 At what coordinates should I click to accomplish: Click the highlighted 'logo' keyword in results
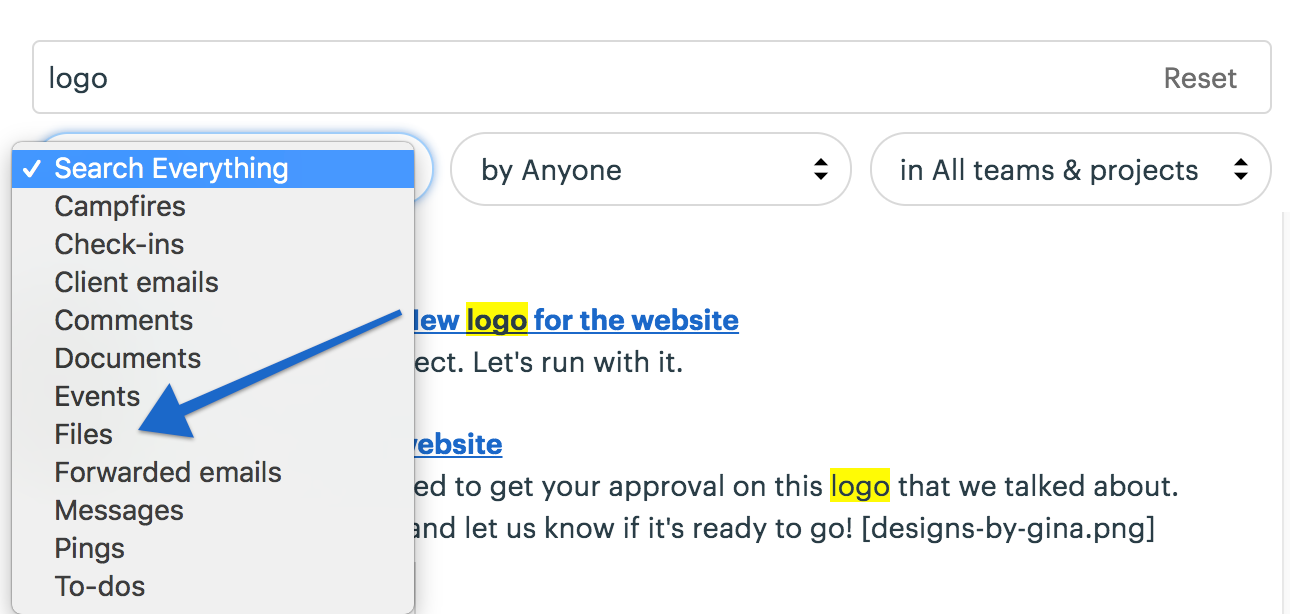click(858, 486)
